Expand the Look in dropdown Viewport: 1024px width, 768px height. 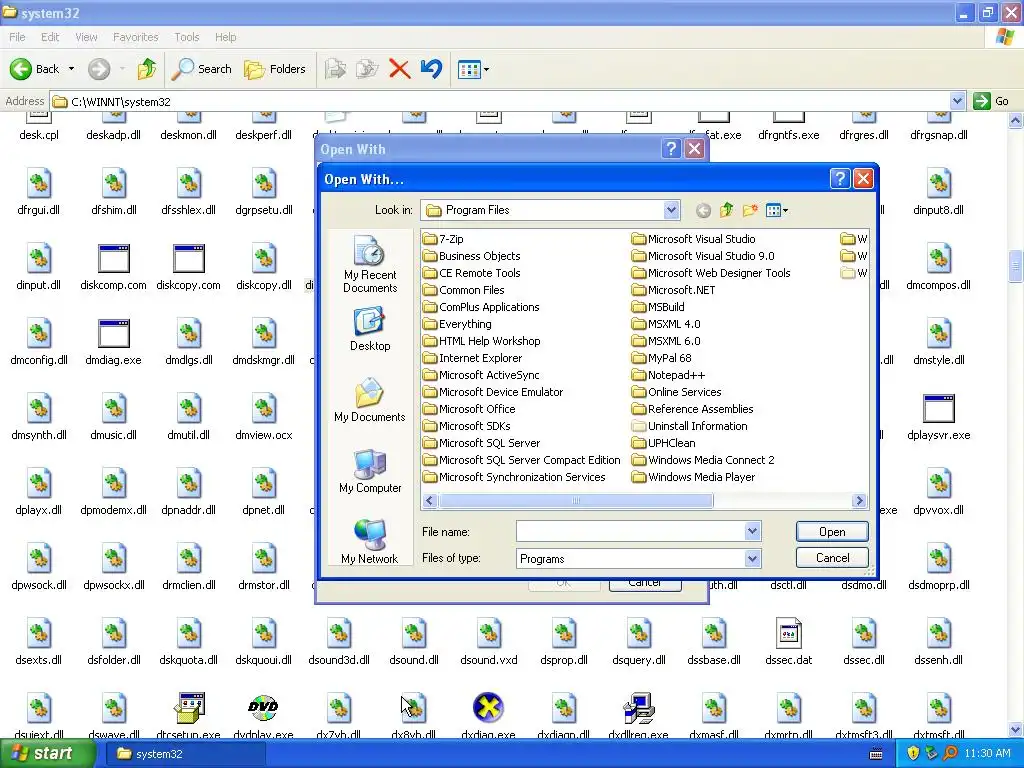(671, 210)
